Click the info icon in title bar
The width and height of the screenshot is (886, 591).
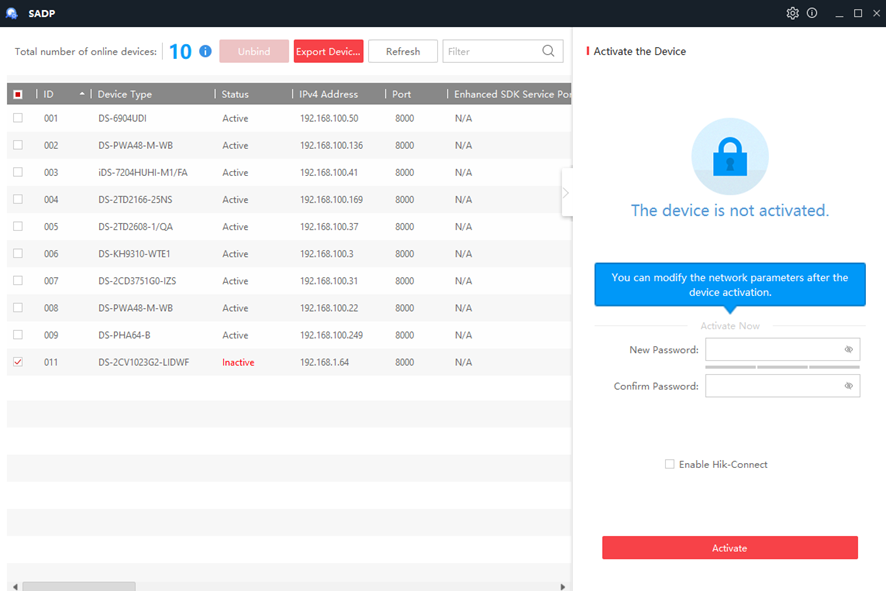[x=812, y=13]
